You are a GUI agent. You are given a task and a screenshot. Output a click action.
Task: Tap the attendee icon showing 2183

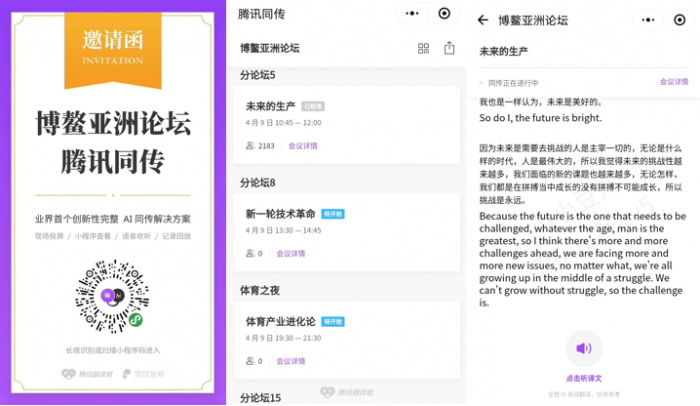tap(250, 146)
